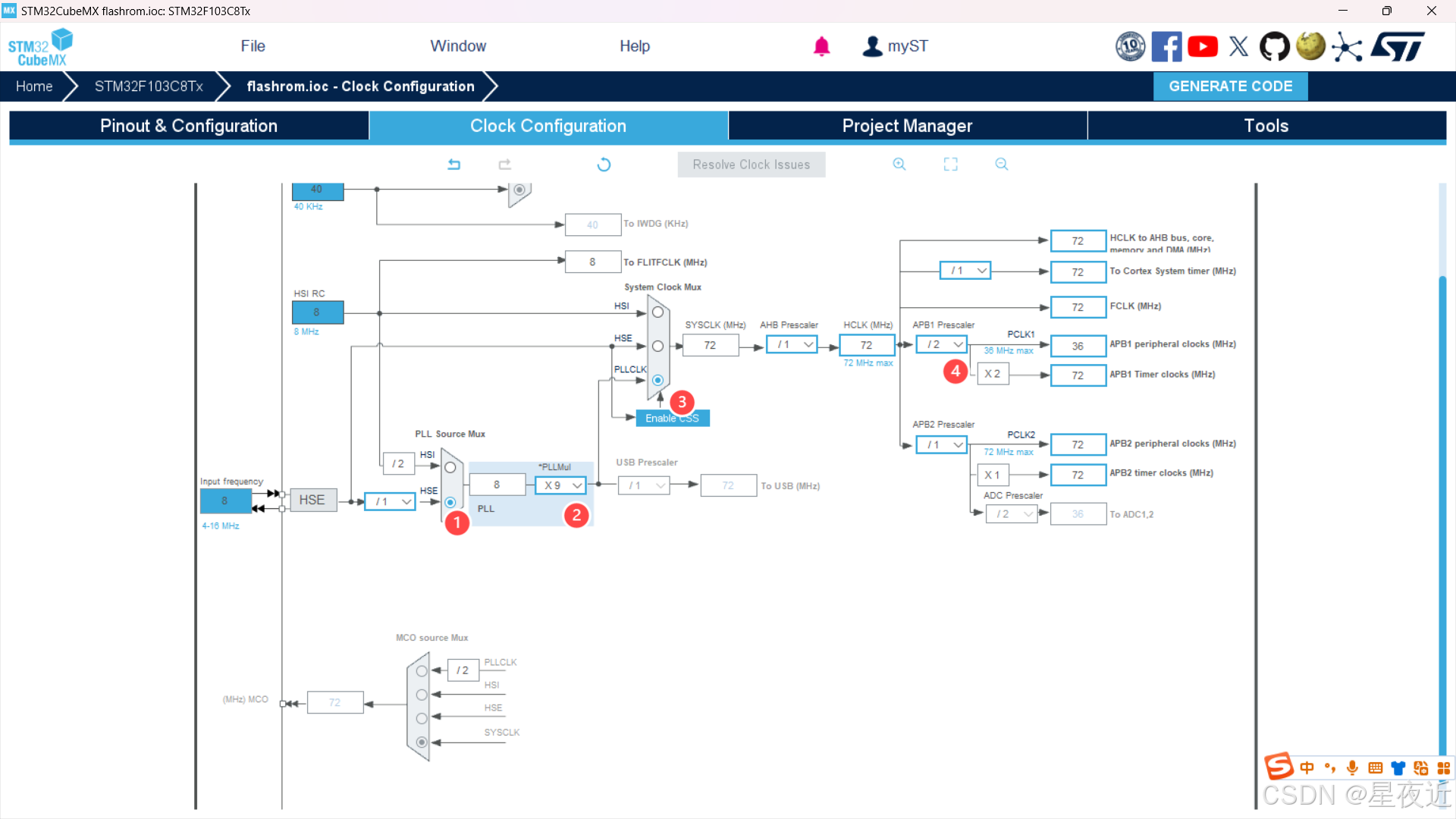Open the PLLMul X 9 dropdown
Image resolution: width=1456 pixels, height=819 pixels.
562,485
